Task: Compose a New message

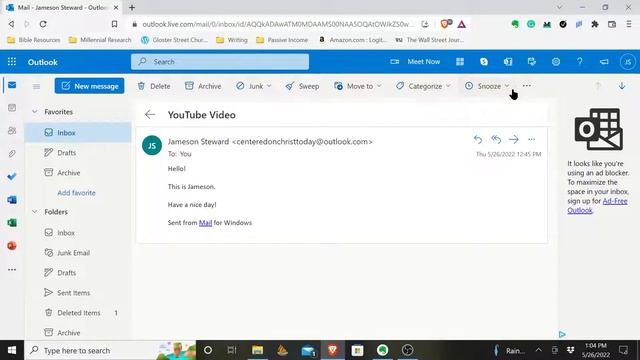Action: tap(89, 86)
